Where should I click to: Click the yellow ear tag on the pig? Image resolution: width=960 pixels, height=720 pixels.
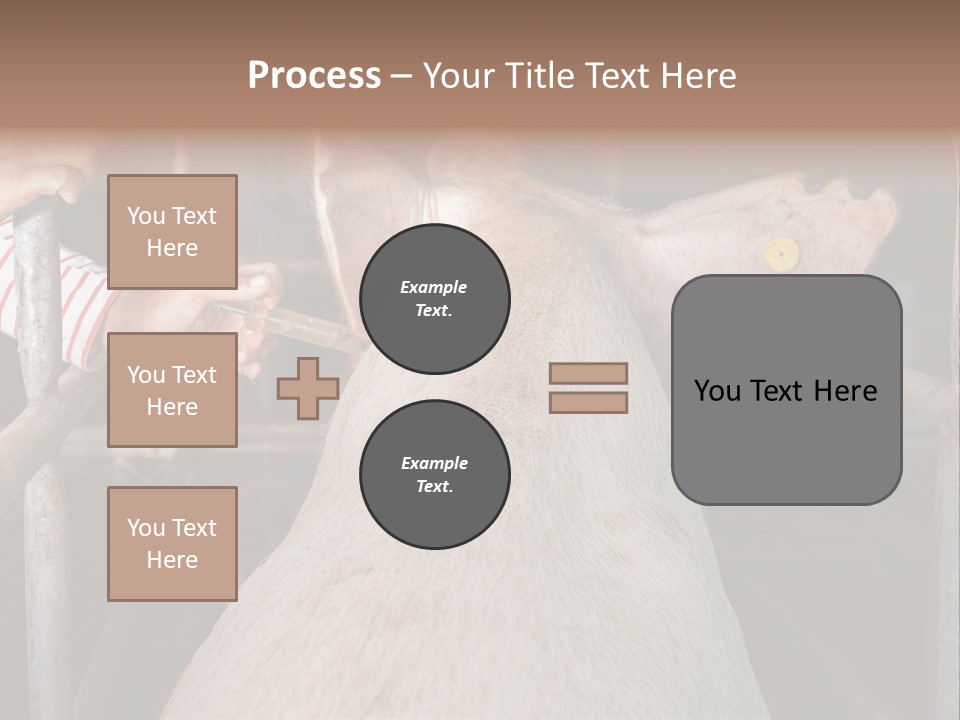point(782,254)
